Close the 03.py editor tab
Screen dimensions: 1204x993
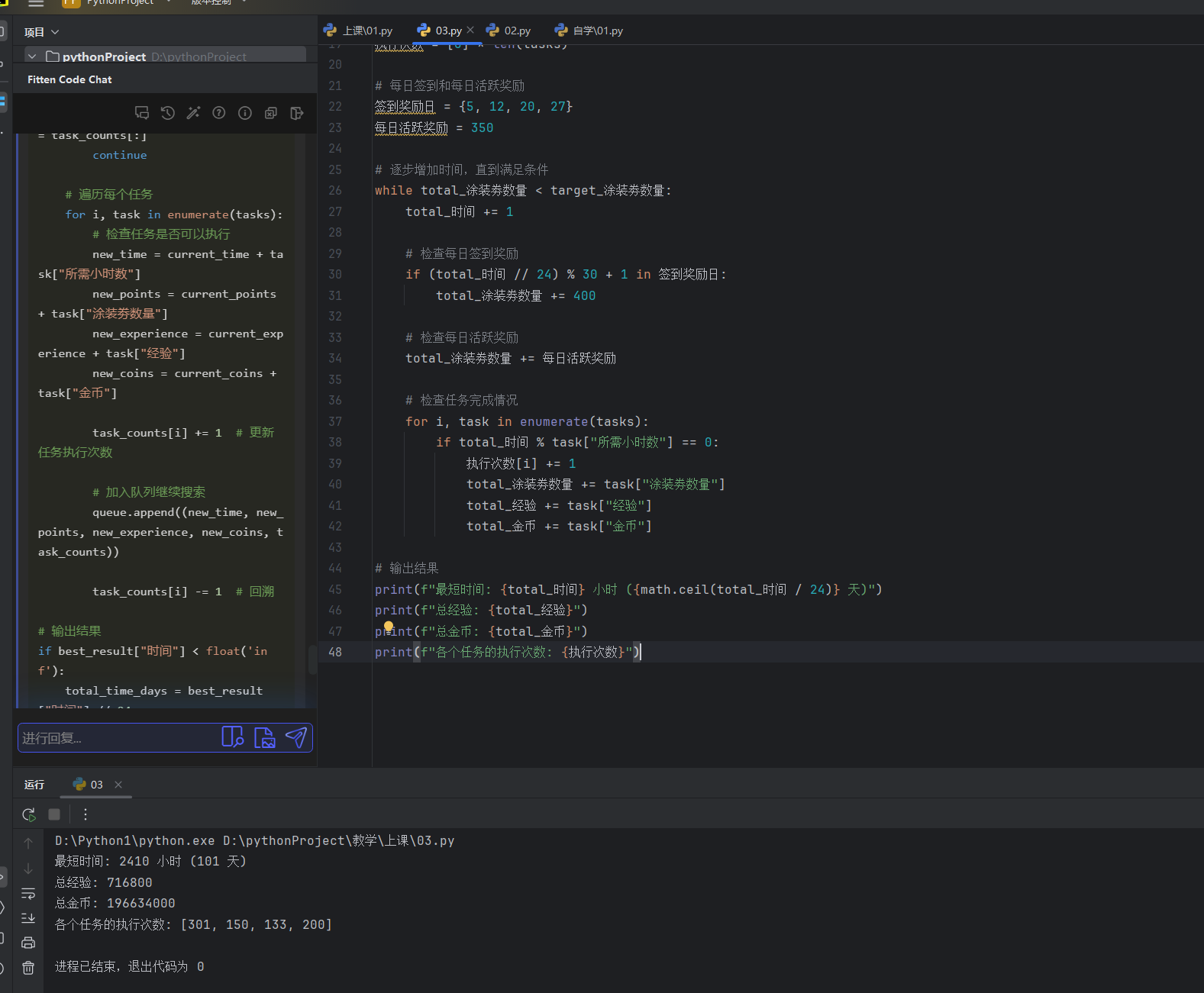470,30
